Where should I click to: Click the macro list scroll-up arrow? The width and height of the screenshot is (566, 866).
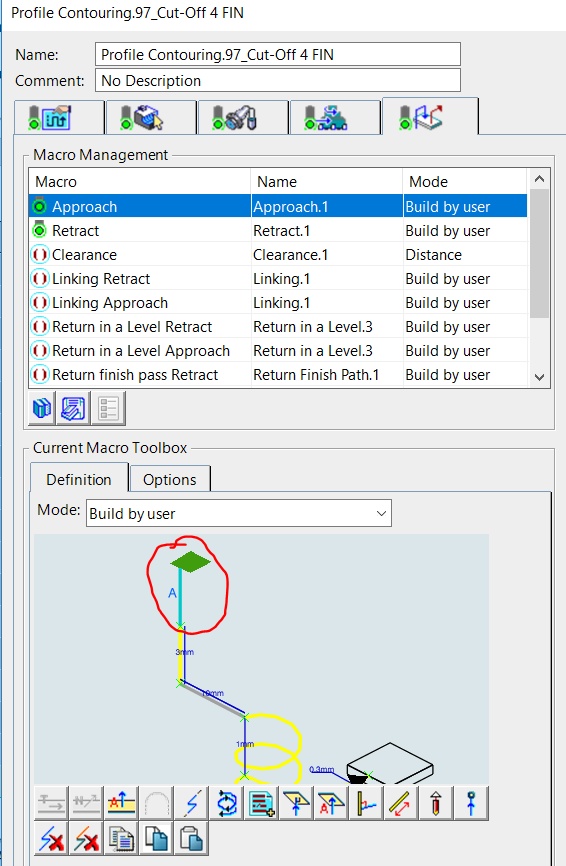539,179
